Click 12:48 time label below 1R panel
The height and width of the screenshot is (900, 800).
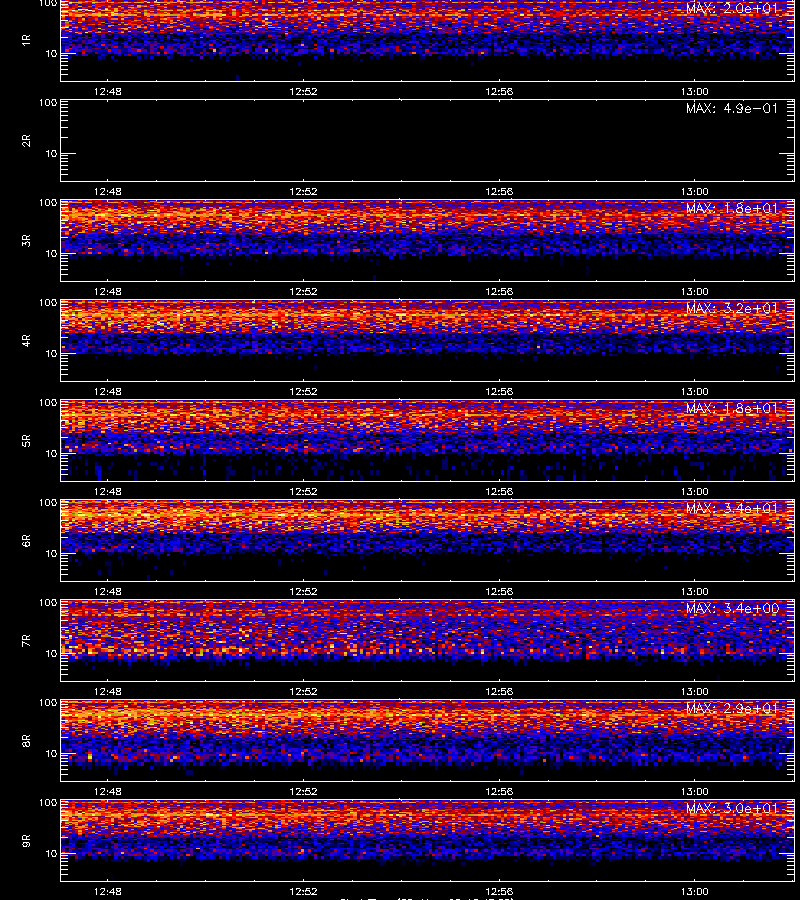click(x=108, y=91)
